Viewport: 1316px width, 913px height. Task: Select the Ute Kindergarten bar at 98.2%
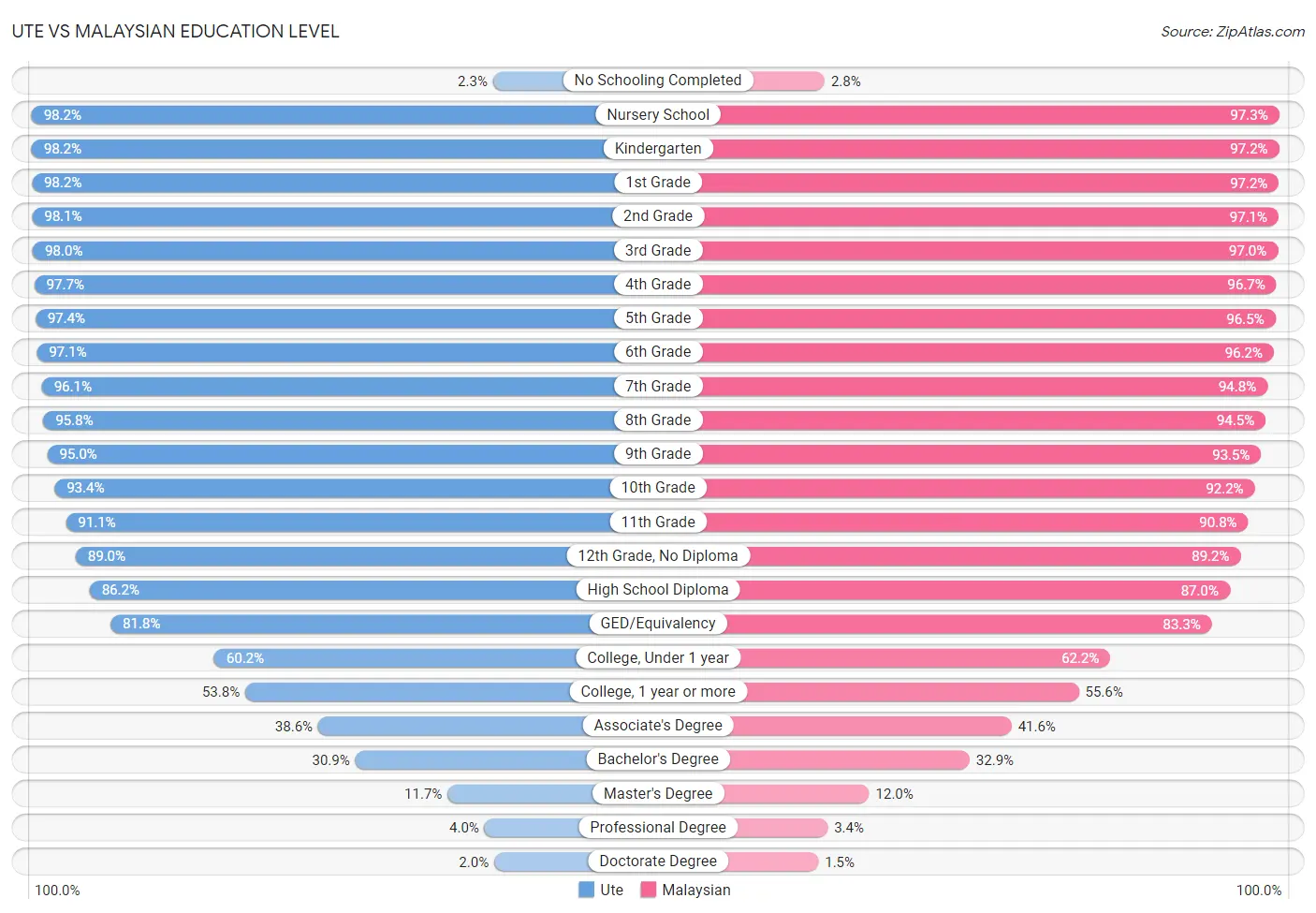coord(344,149)
